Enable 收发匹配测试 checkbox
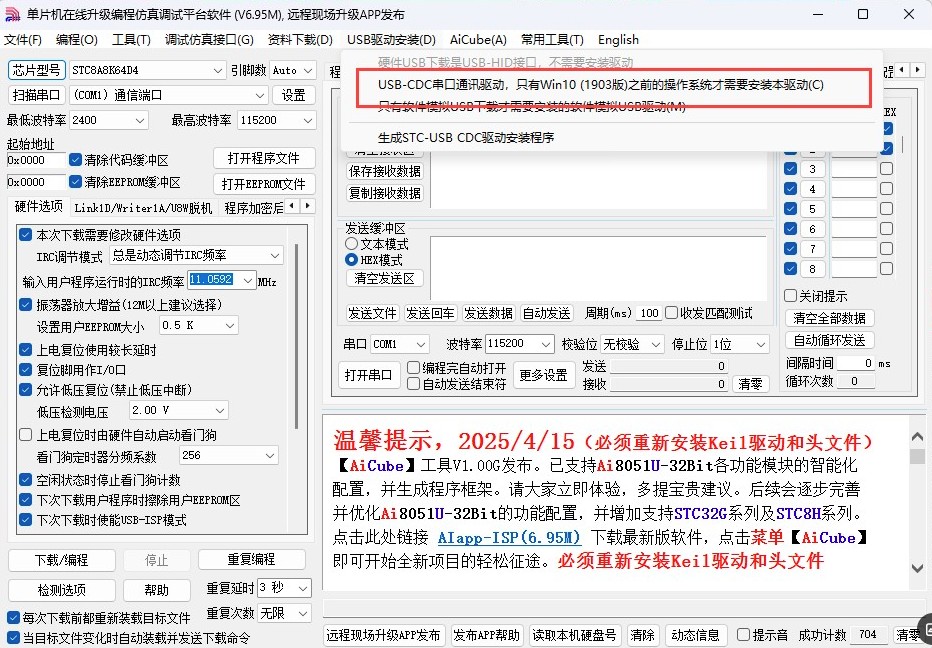The width and height of the screenshot is (932, 648). coord(672,313)
